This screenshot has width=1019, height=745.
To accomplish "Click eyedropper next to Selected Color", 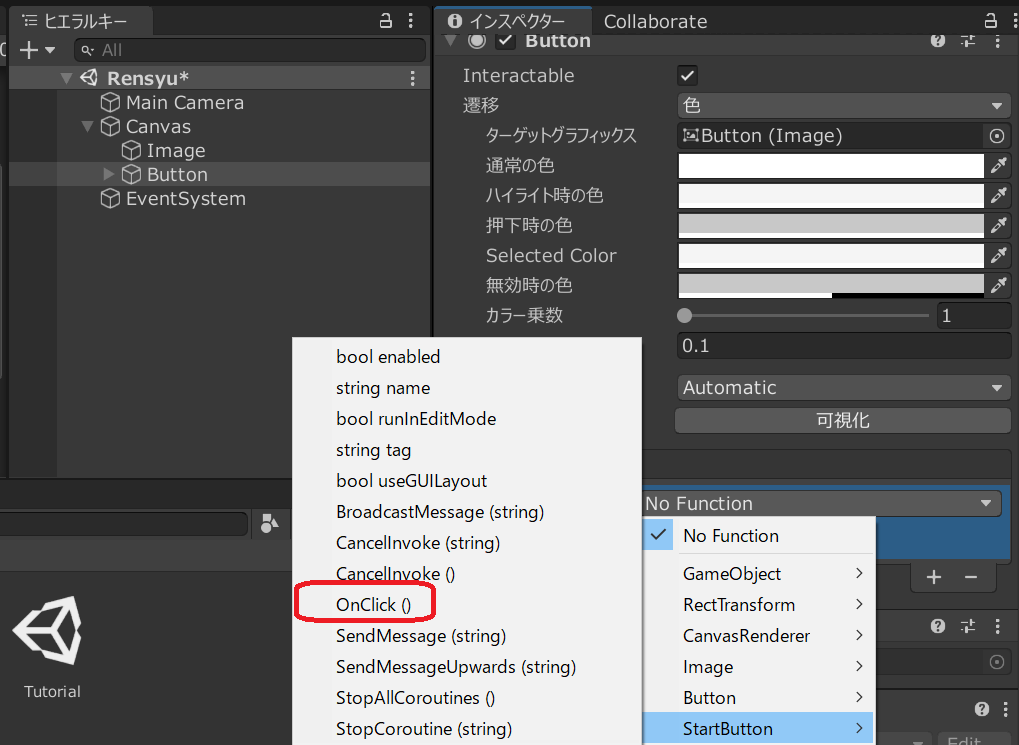I will point(997,256).
